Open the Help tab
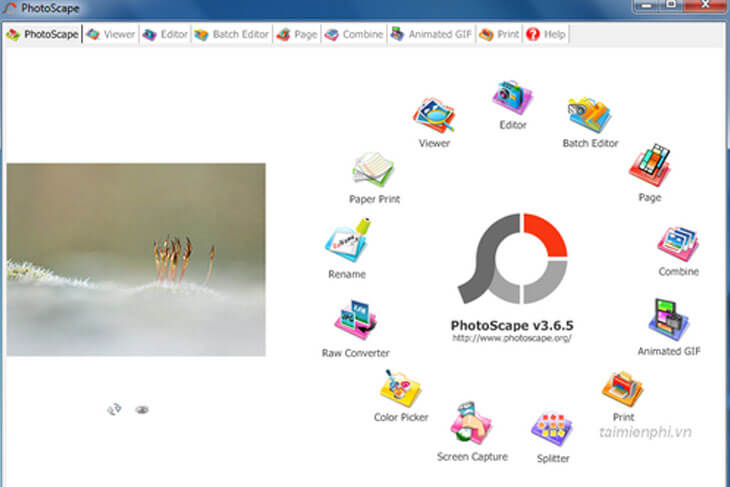730x487 pixels. pyautogui.click(x=546, y=34)
